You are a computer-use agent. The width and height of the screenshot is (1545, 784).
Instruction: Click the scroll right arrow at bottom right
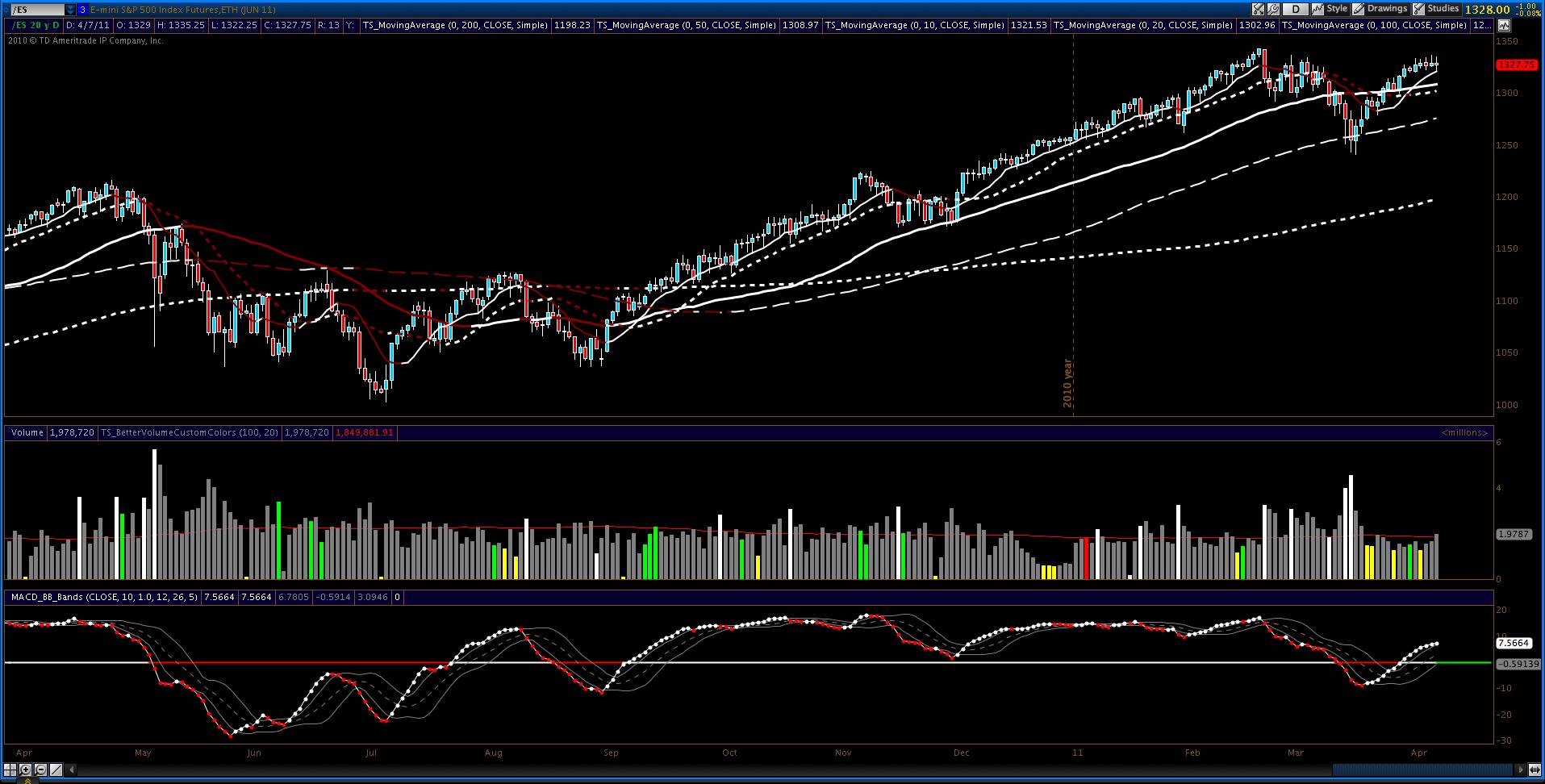coord(1521,769)
